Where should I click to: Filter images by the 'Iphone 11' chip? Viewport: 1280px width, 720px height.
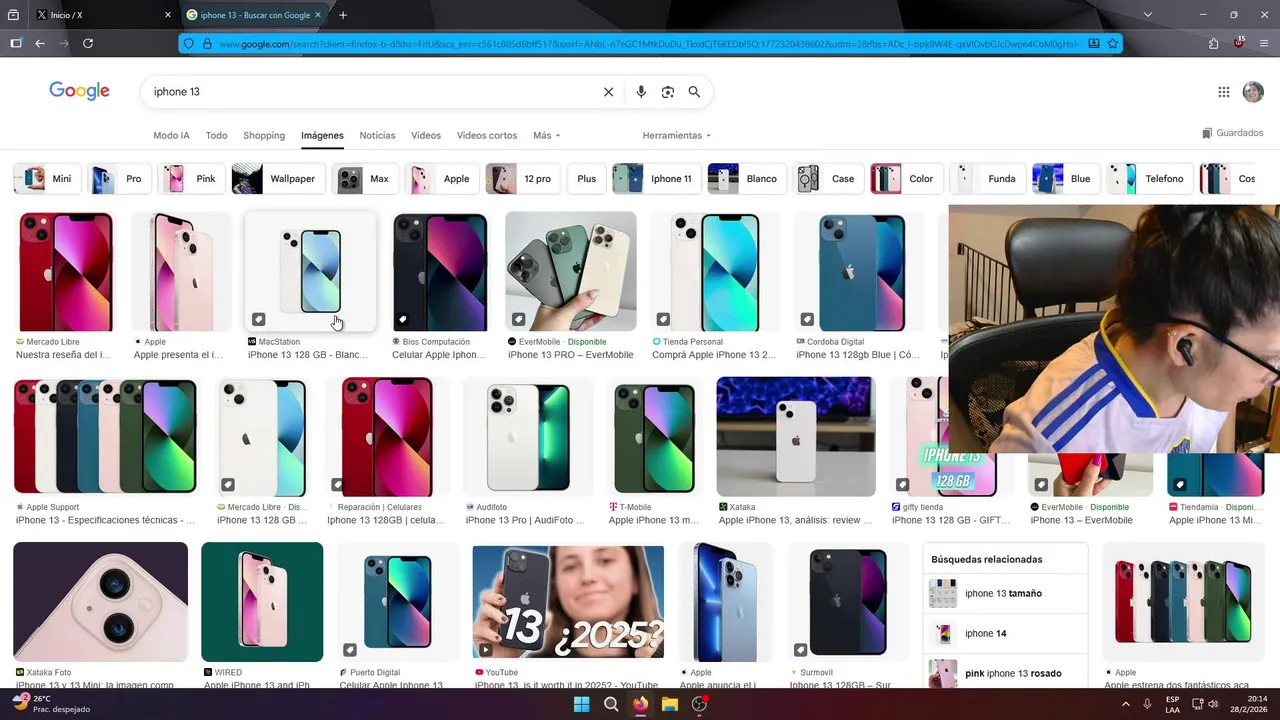656,179
